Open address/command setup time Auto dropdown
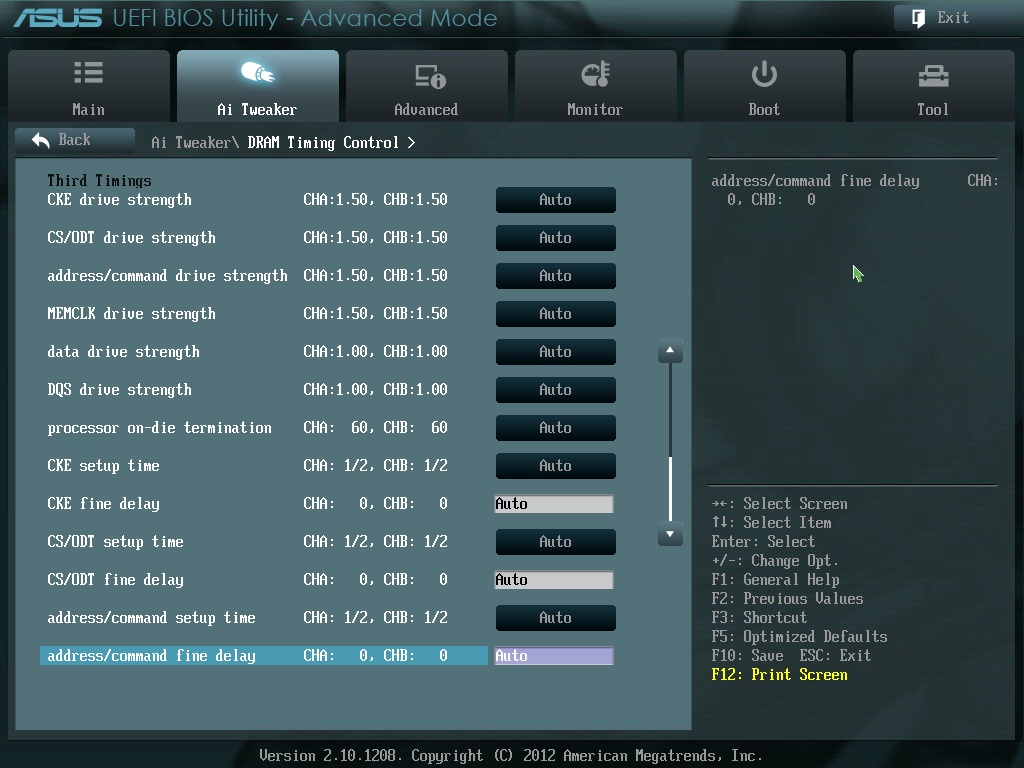 point(556,618)
